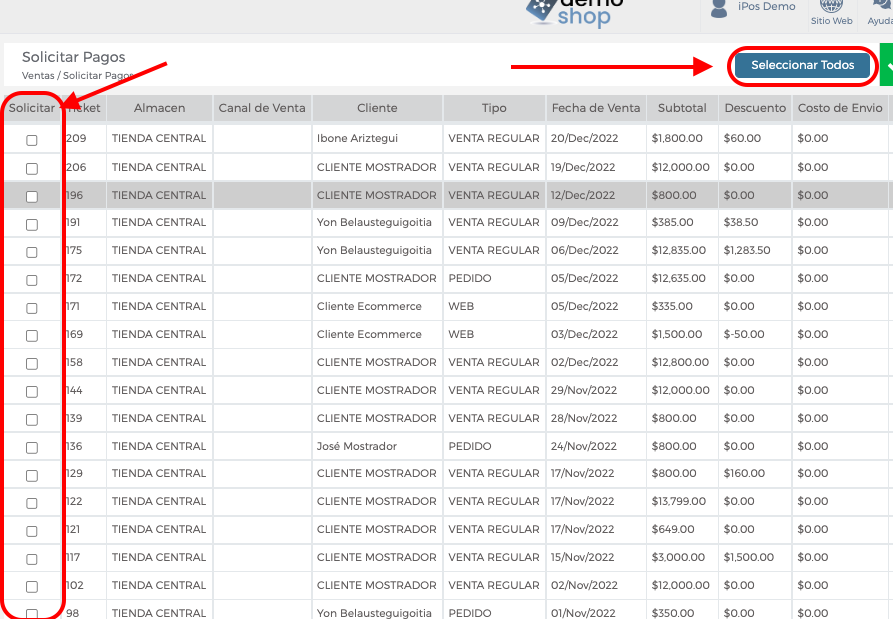Enable the checkbox for ticket 169
This screenshot has width=893, height=619.
[32, 336]
